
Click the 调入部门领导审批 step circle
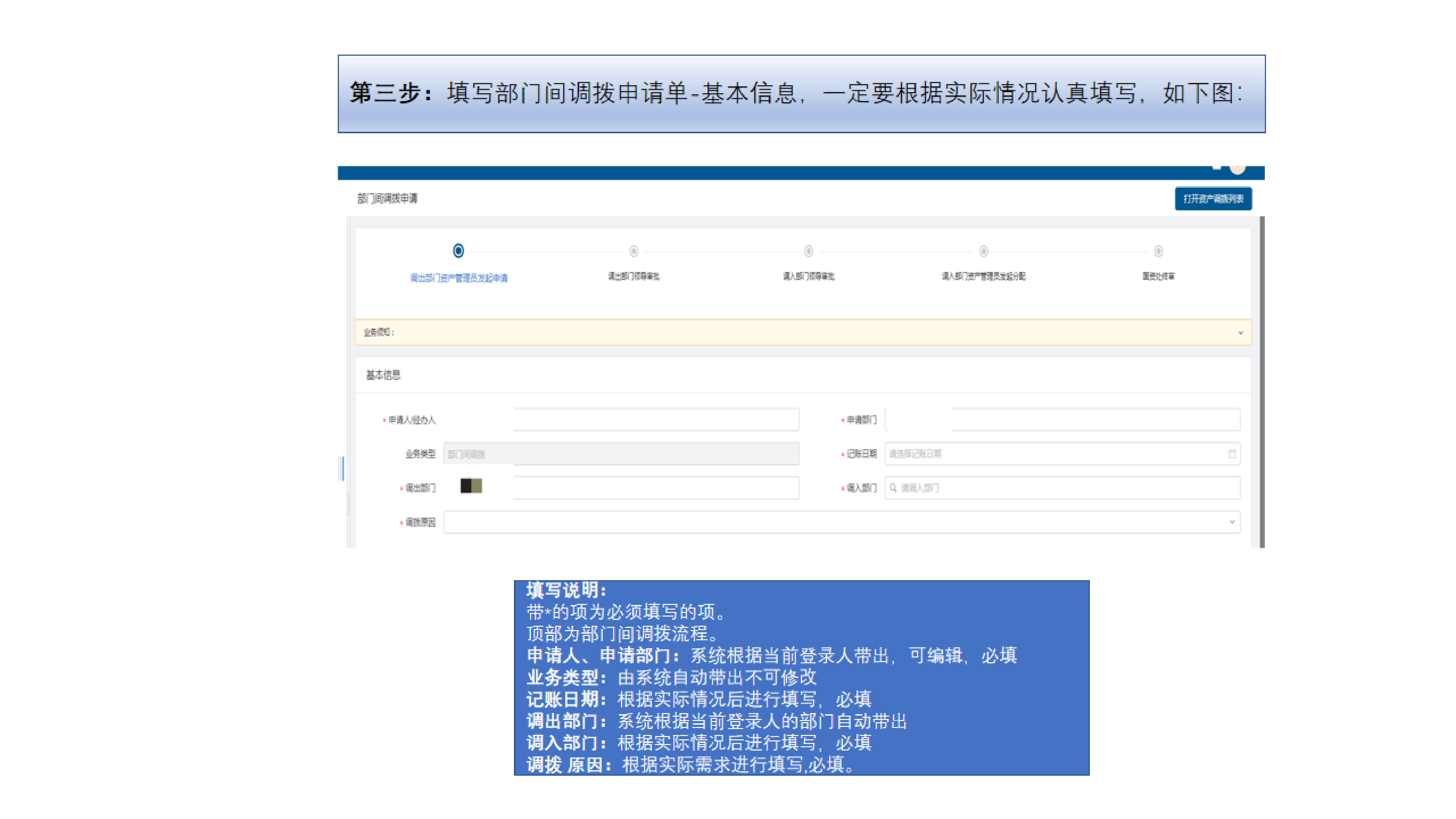click(x=808, y=251)
